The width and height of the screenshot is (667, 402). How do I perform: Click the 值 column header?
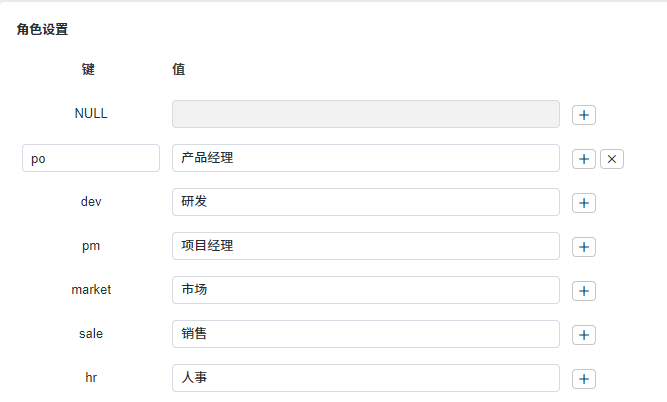179,70
